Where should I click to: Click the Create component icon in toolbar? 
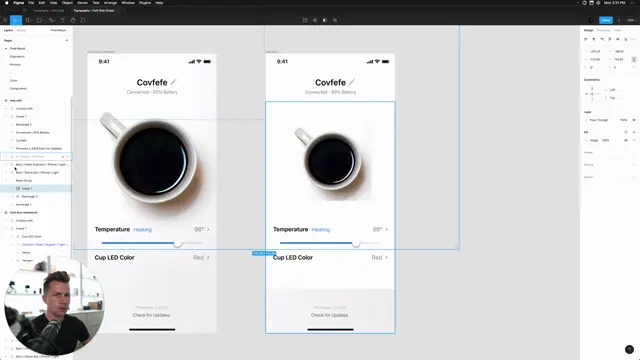pos(315,20)
